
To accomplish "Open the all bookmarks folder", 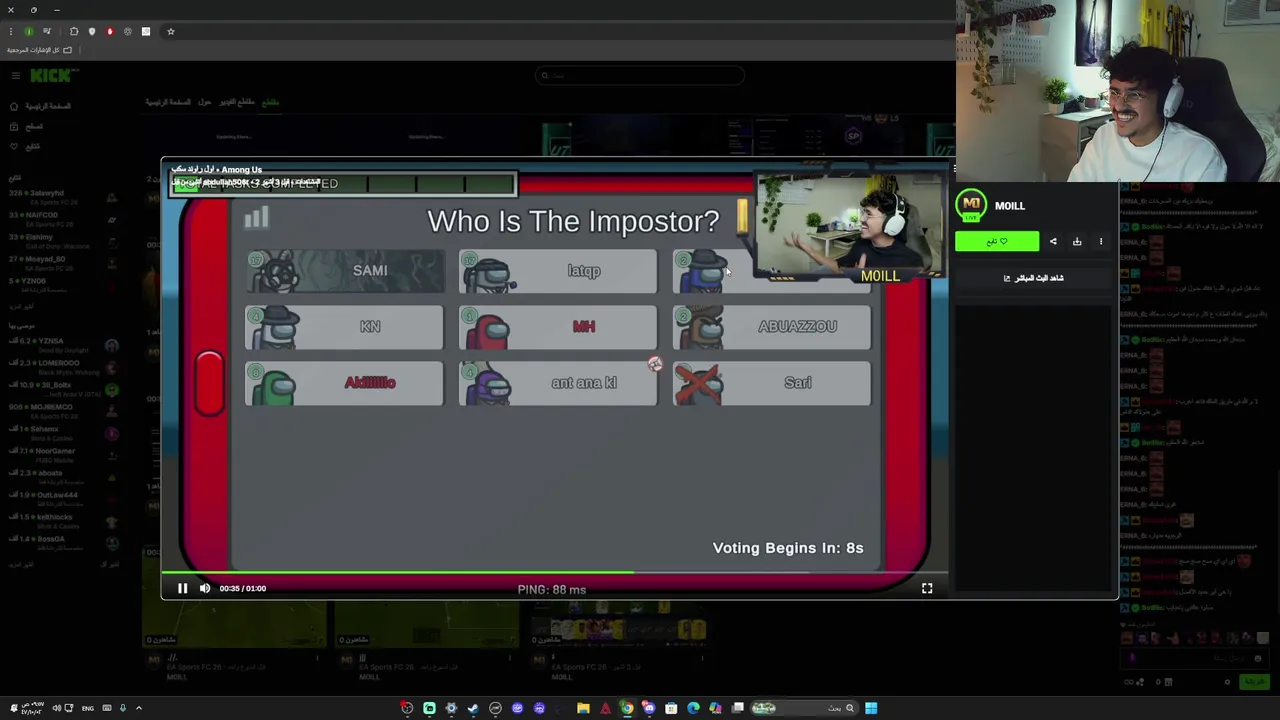I will click(x=39, y=50).
